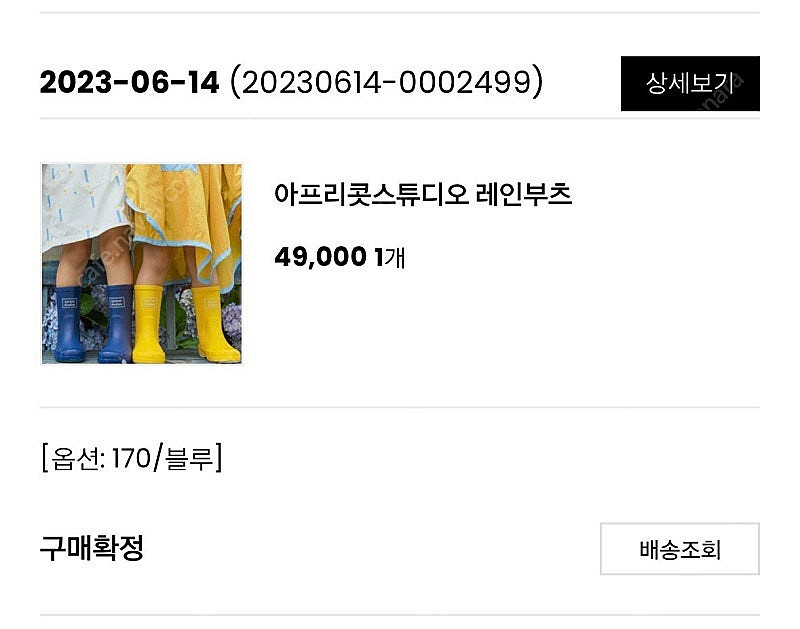Viewport: 800px width, 629px height.
Task: Click the white dress in product photo
Action: click(x=84, y=207)
